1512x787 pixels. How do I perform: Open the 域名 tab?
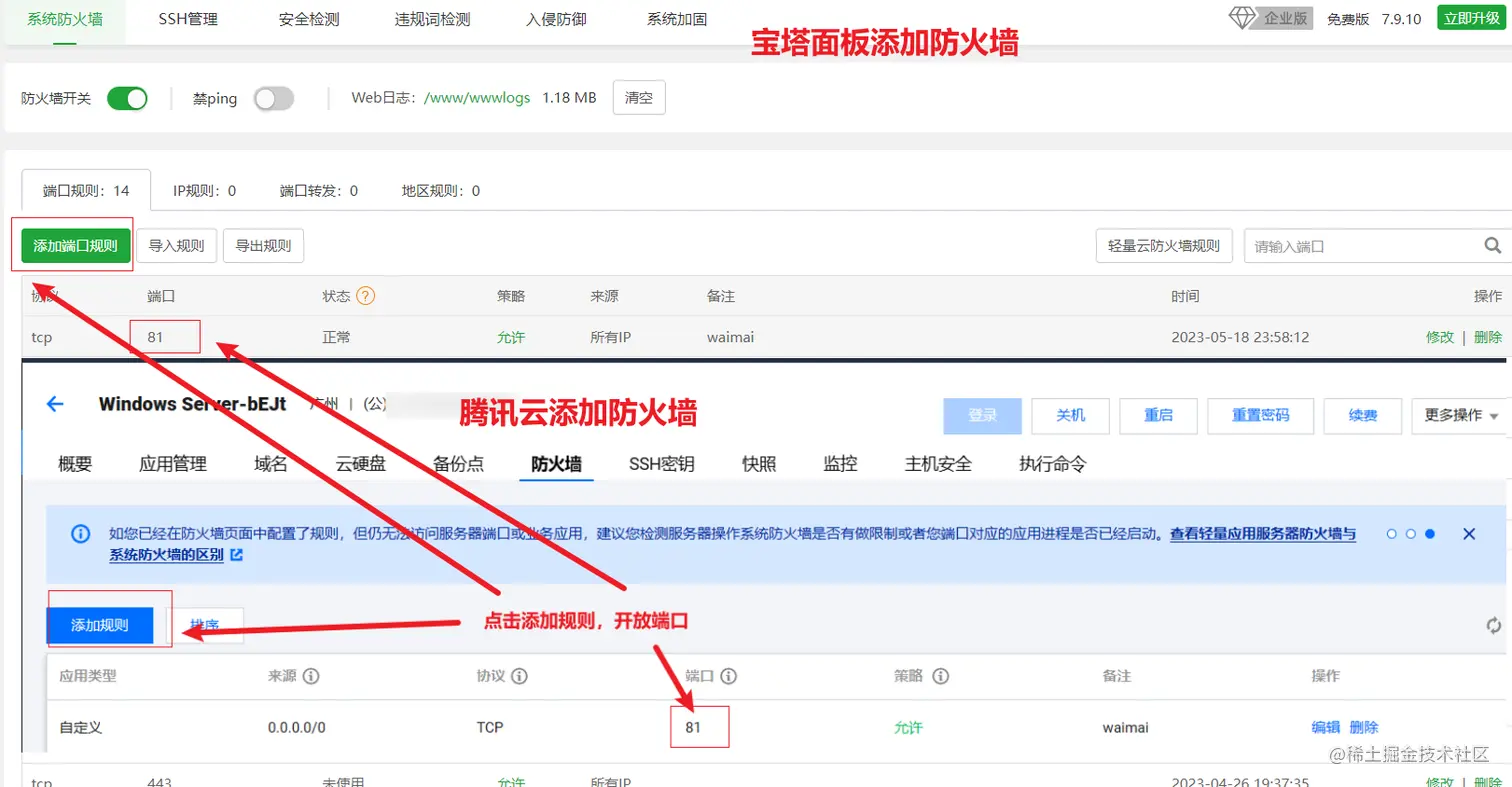point(271,464)
